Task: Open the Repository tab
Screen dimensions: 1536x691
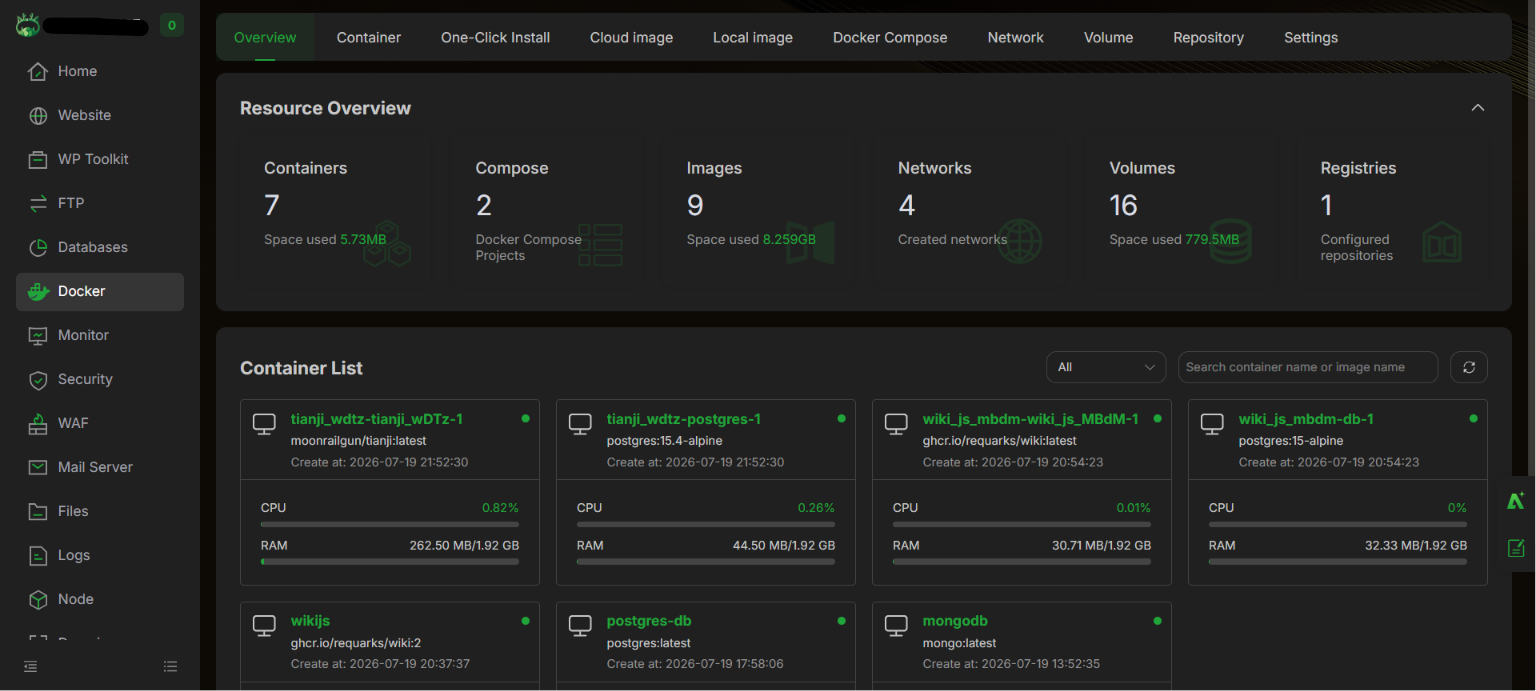Action: pyautogui.click(x=1208, y=37)
